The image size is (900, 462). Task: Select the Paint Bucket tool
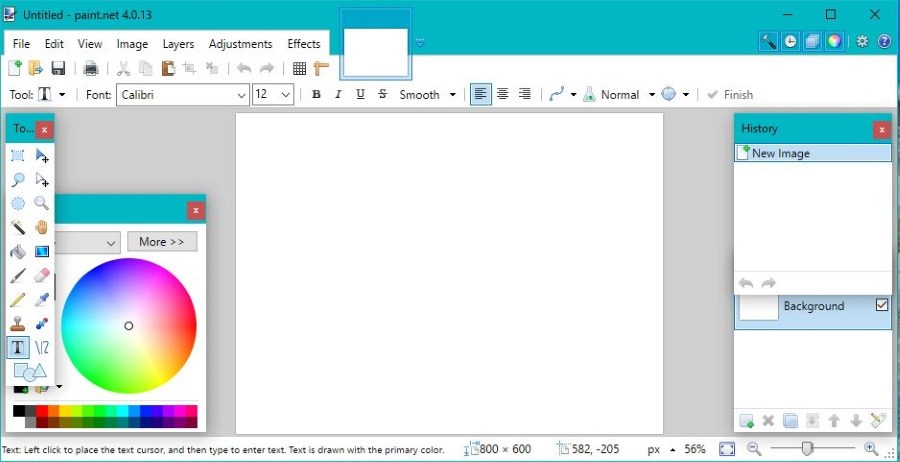pos(18,251)
